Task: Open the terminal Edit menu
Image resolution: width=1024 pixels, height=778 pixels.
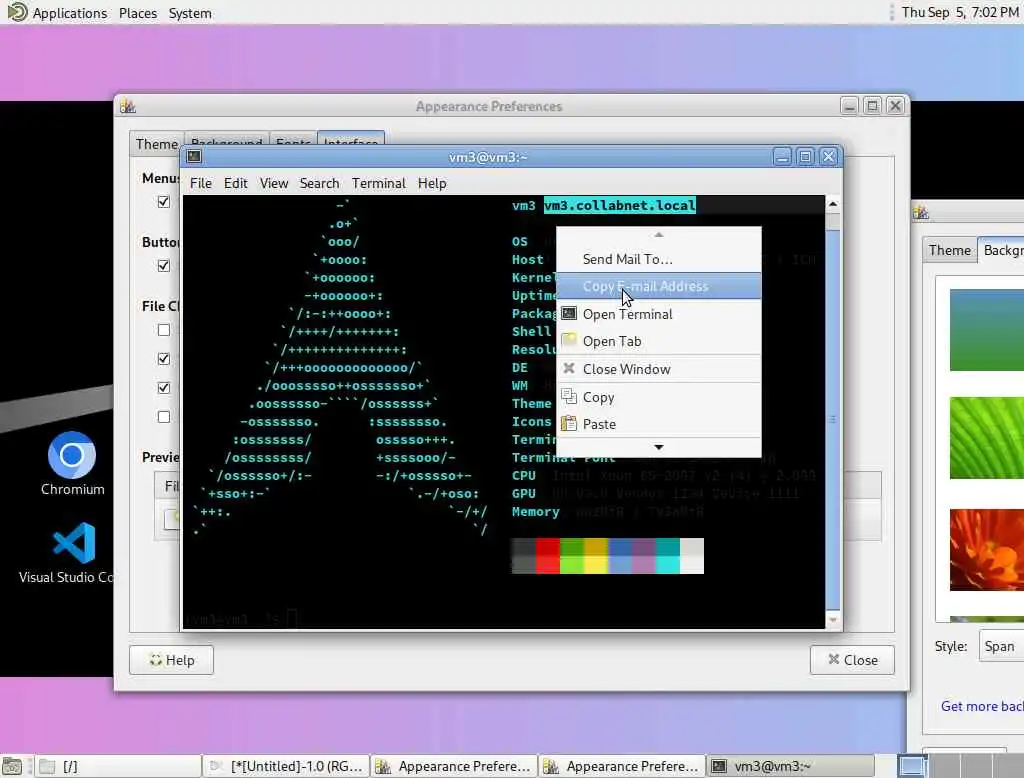Action: [x=235, y=183]
